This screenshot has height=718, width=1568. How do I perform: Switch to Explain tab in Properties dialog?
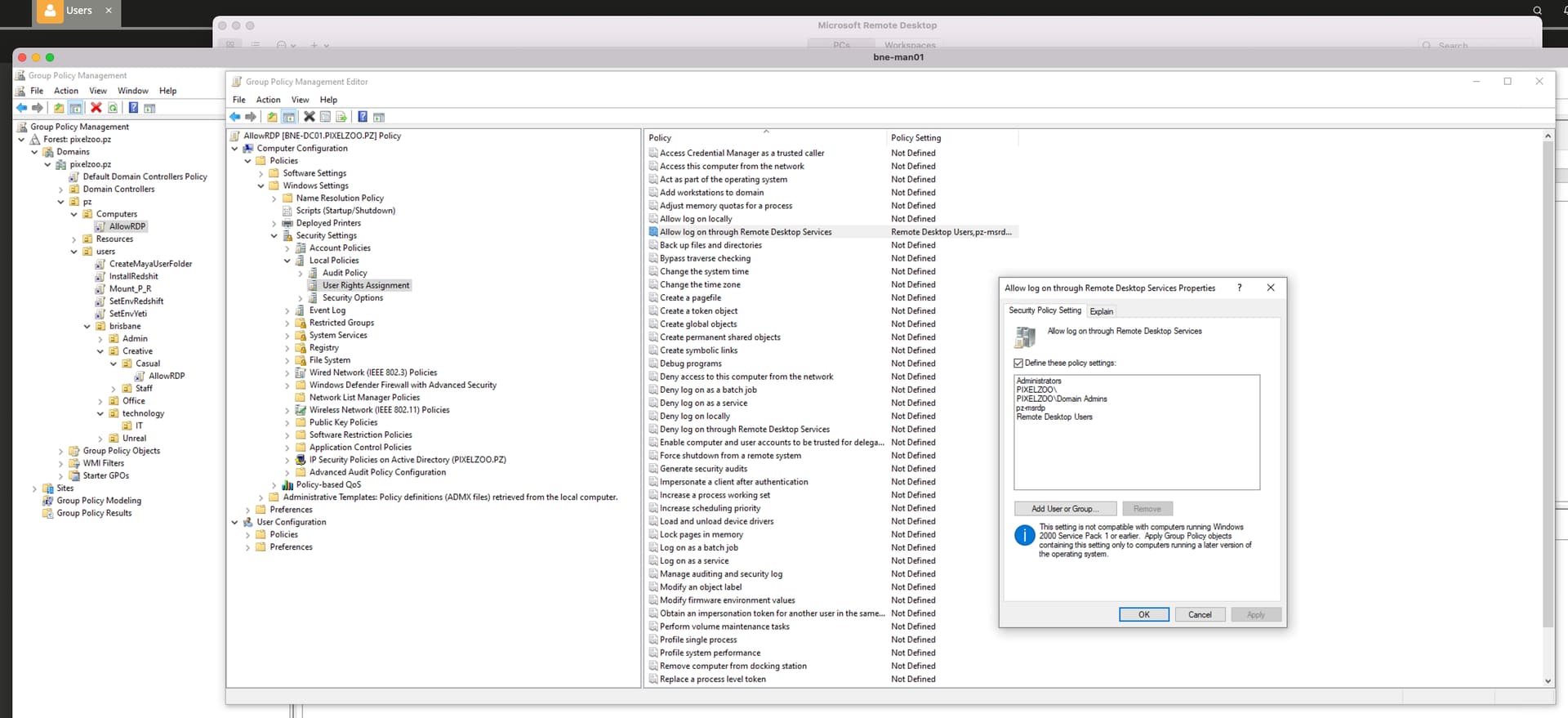click(1101, 311)
